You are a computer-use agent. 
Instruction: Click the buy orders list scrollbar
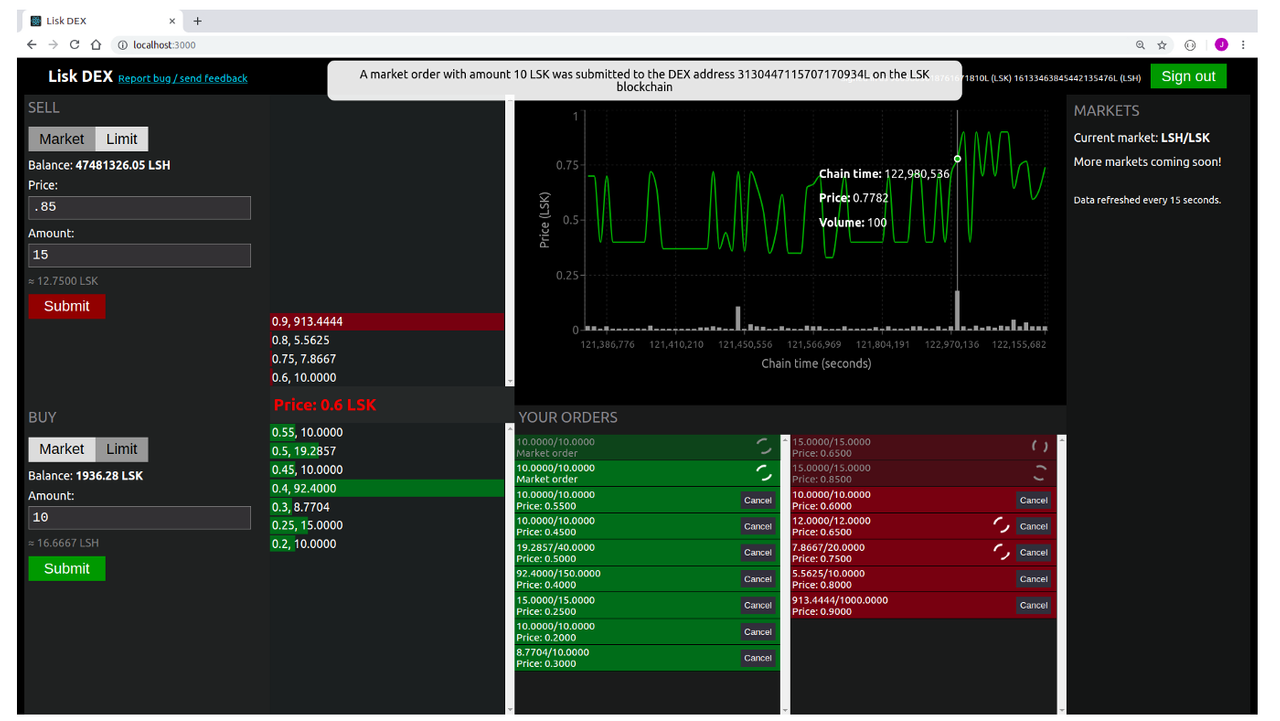click(785, 574)
